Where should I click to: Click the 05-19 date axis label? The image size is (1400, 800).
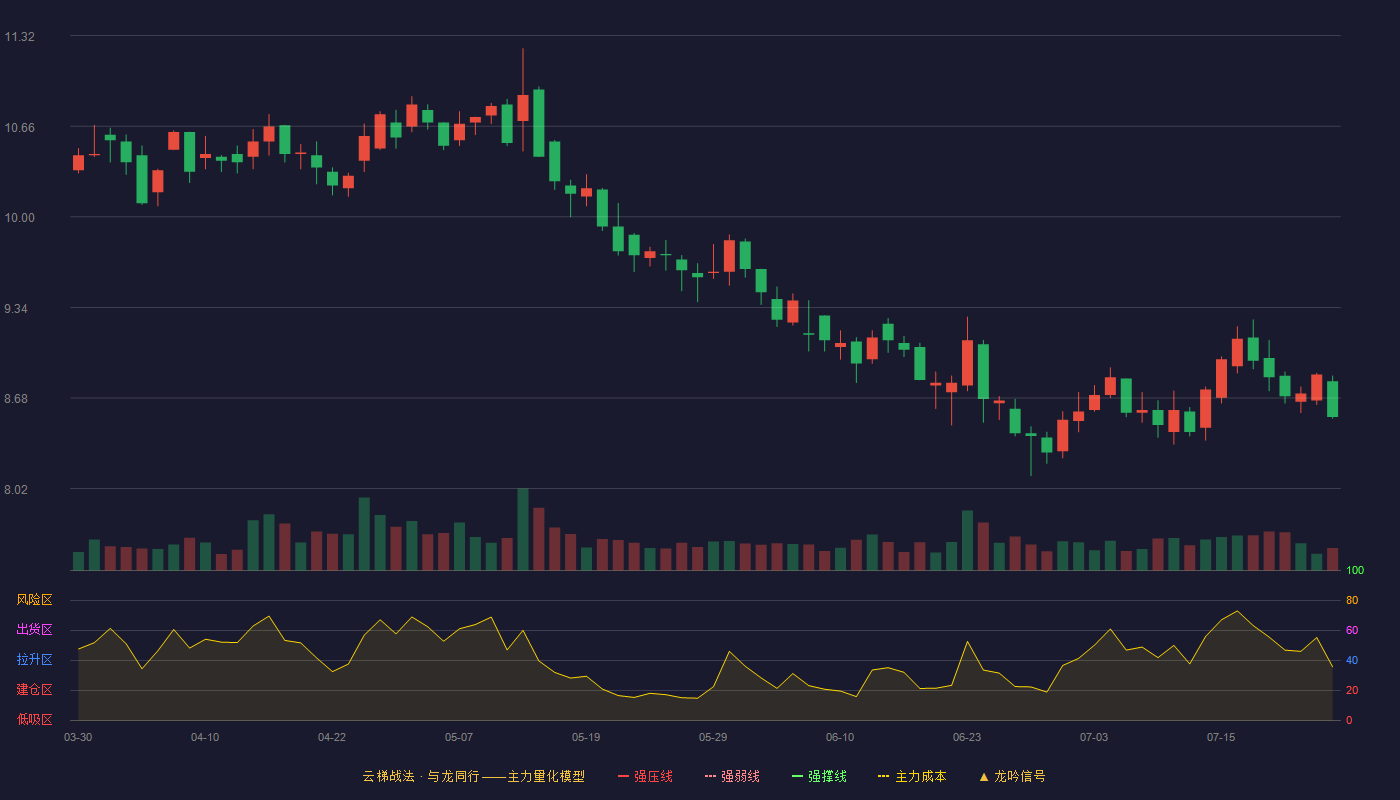pos(586,737)
